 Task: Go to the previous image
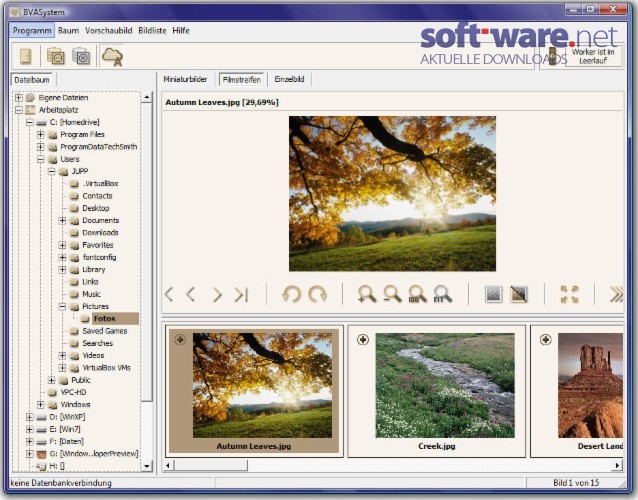coord(191,294)
